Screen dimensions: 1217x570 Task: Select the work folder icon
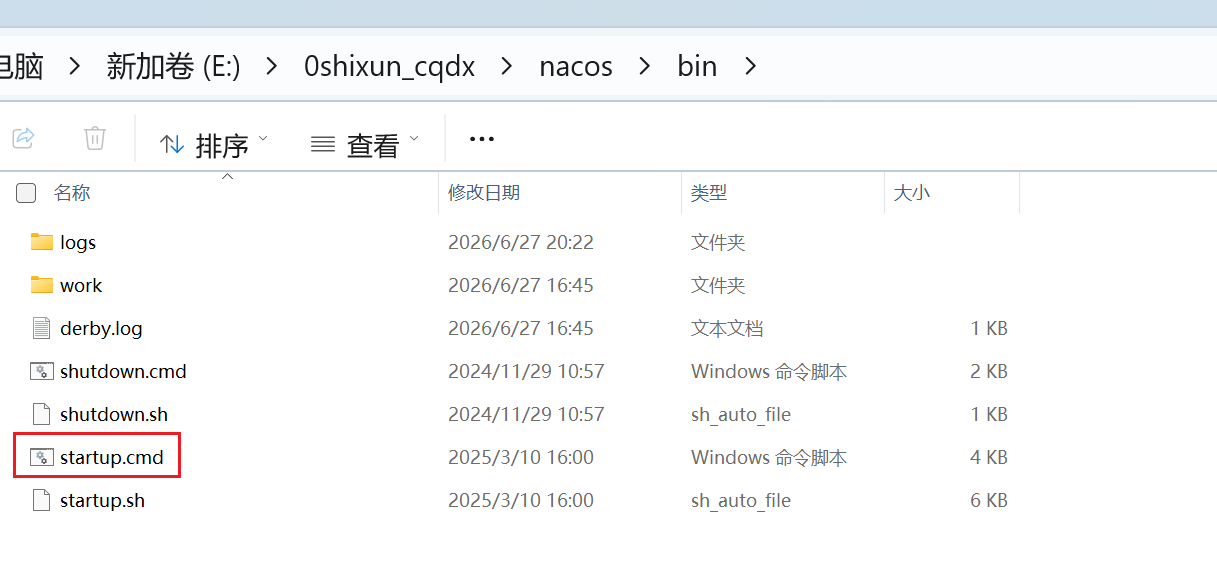point(41,285)
